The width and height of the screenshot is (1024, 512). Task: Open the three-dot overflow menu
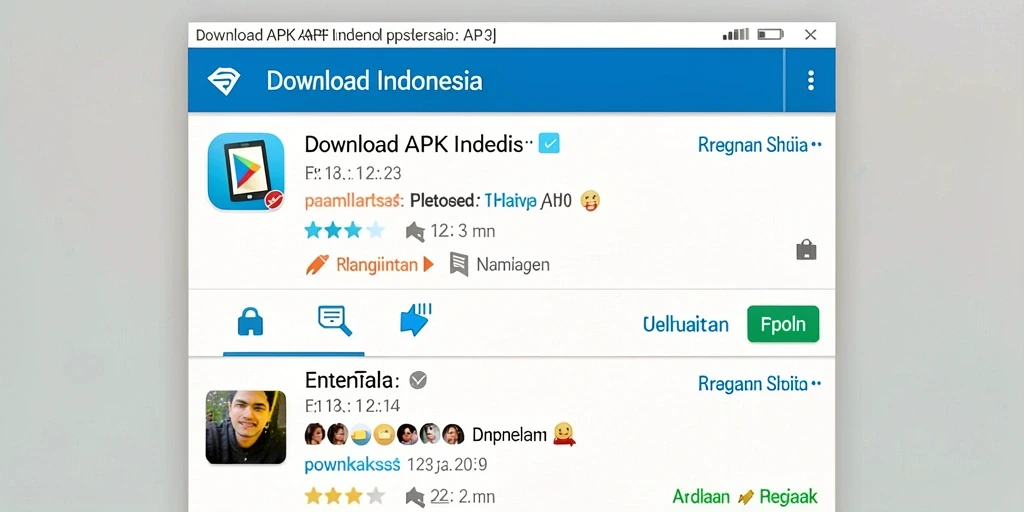pos(810,81)
